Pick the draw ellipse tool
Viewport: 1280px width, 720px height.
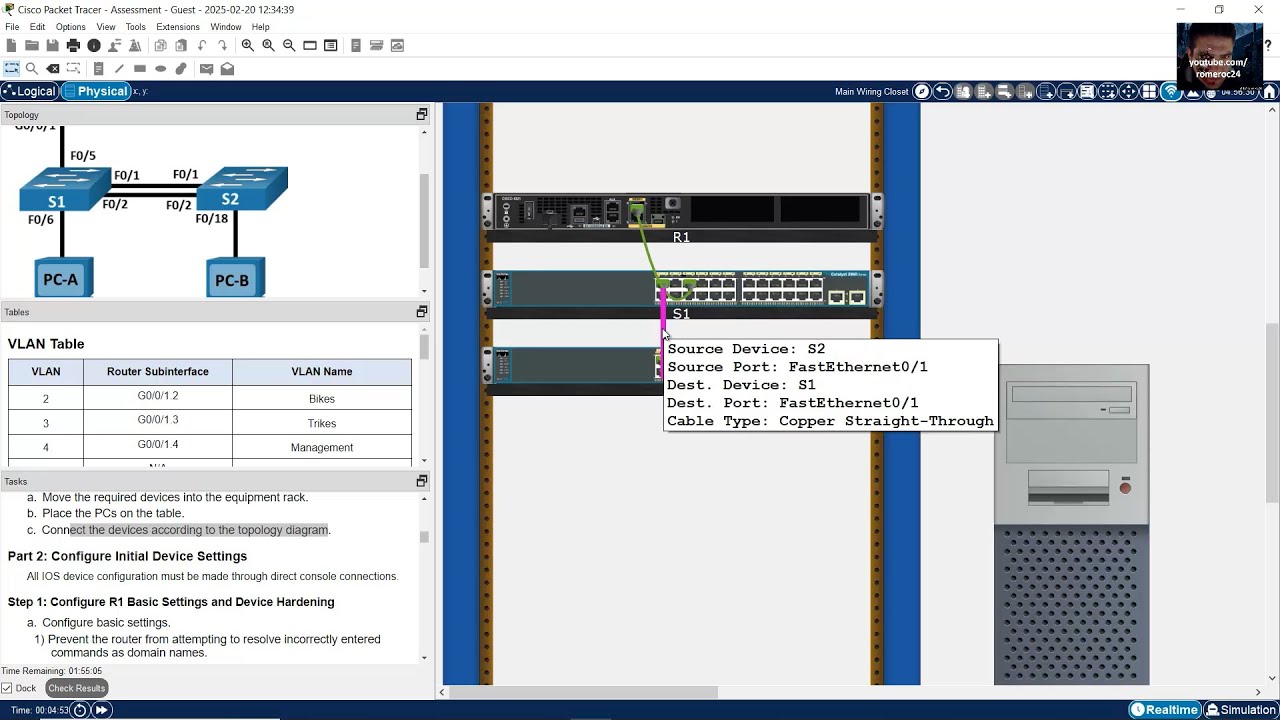click(x=160, y=68)
